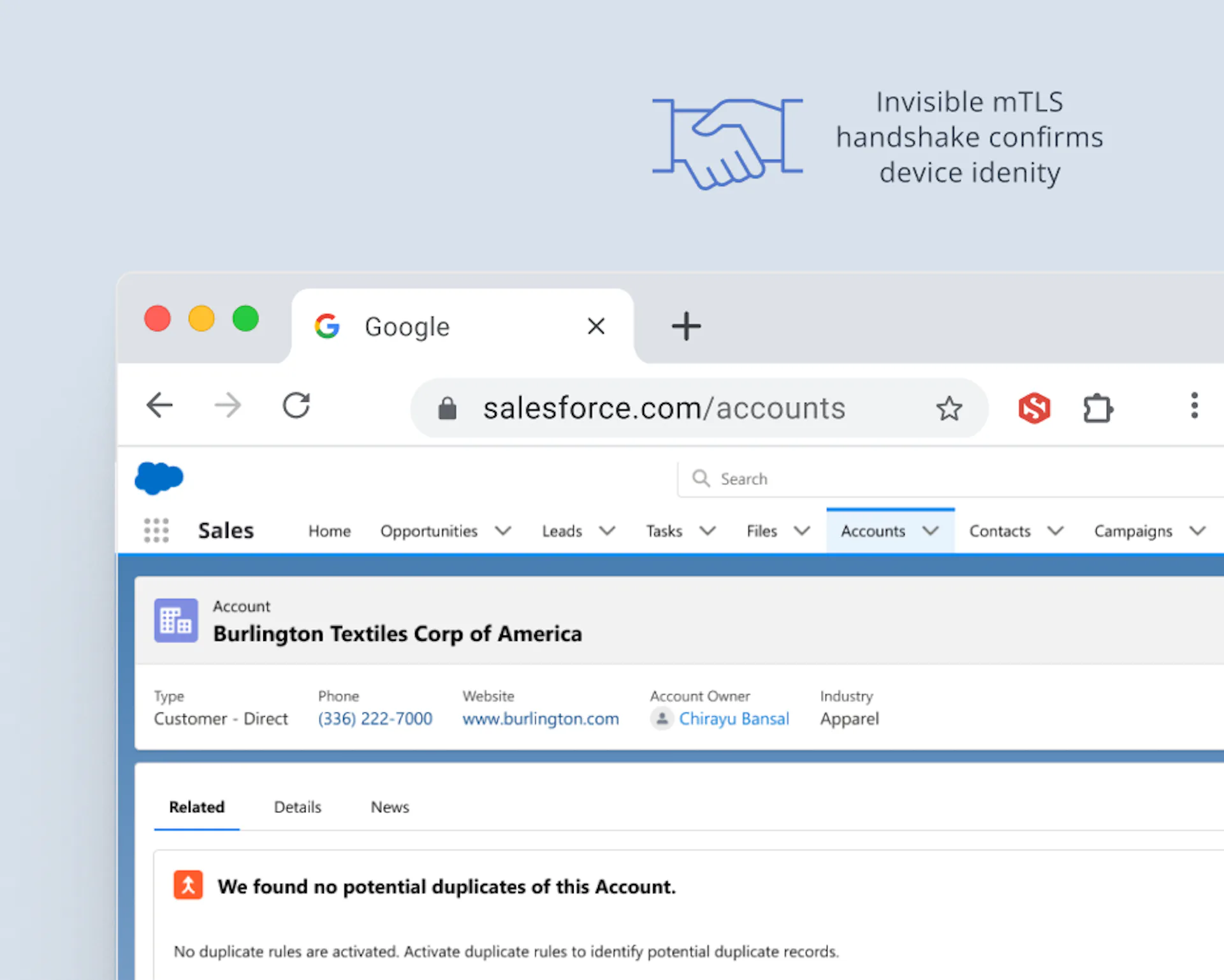Expand the Opportunities dropdown chevron
This screenshot has width=1224, height=980.
click(x=503, y=531)
